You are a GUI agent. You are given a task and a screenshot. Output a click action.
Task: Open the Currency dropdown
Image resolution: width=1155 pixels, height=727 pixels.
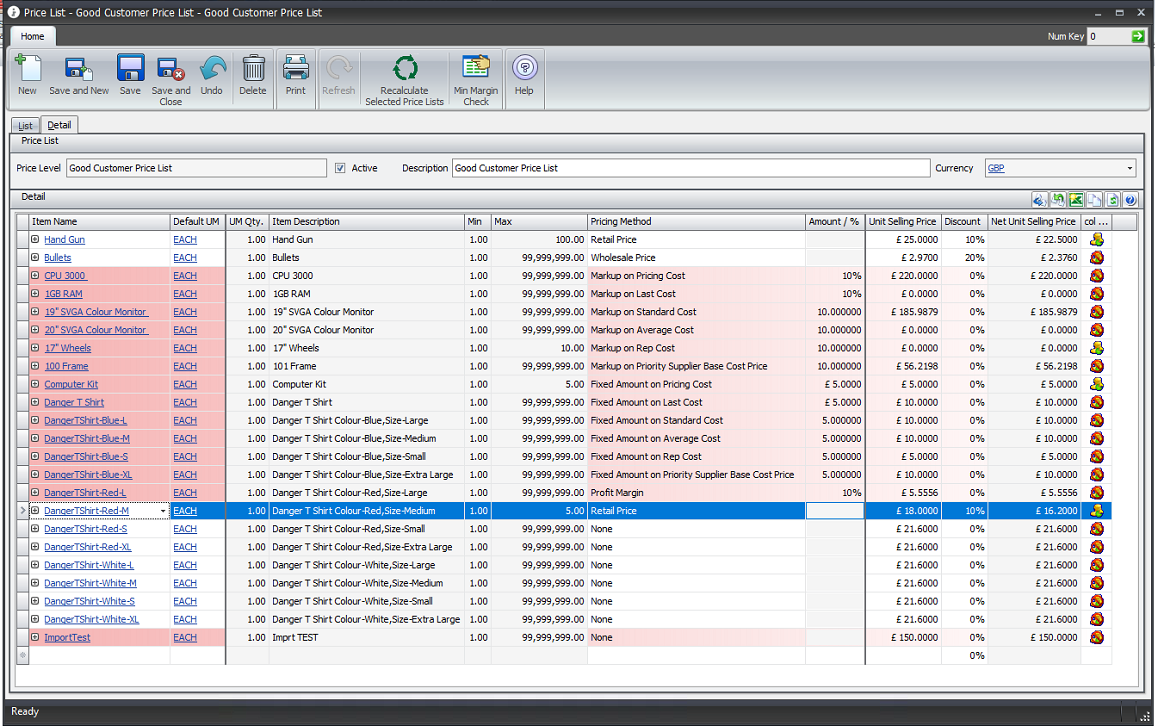tap(1131, 167)
